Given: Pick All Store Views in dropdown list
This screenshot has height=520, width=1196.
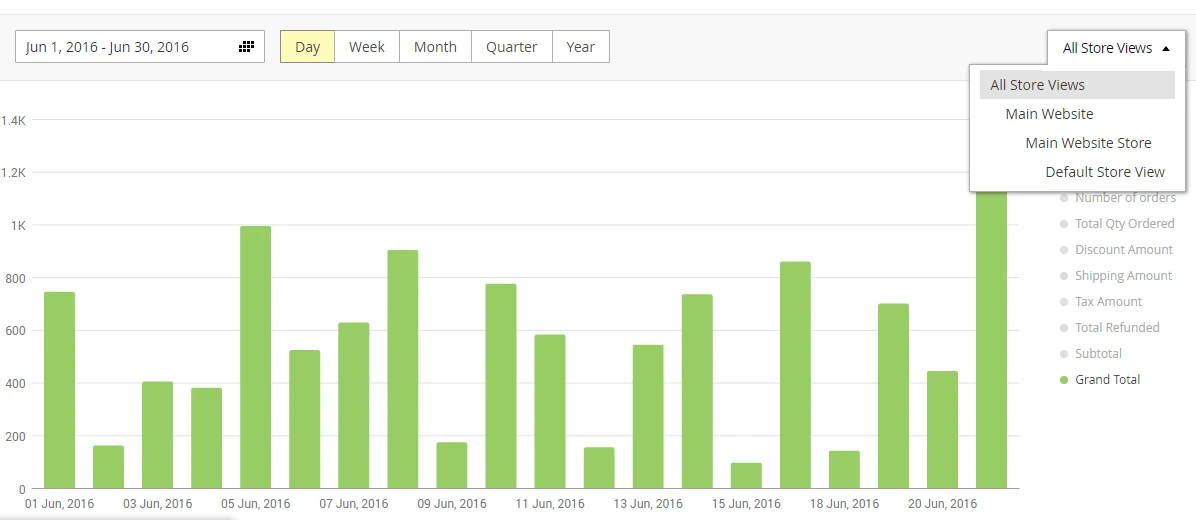Looking at the screenshot, I should [x=1037, y=85].
